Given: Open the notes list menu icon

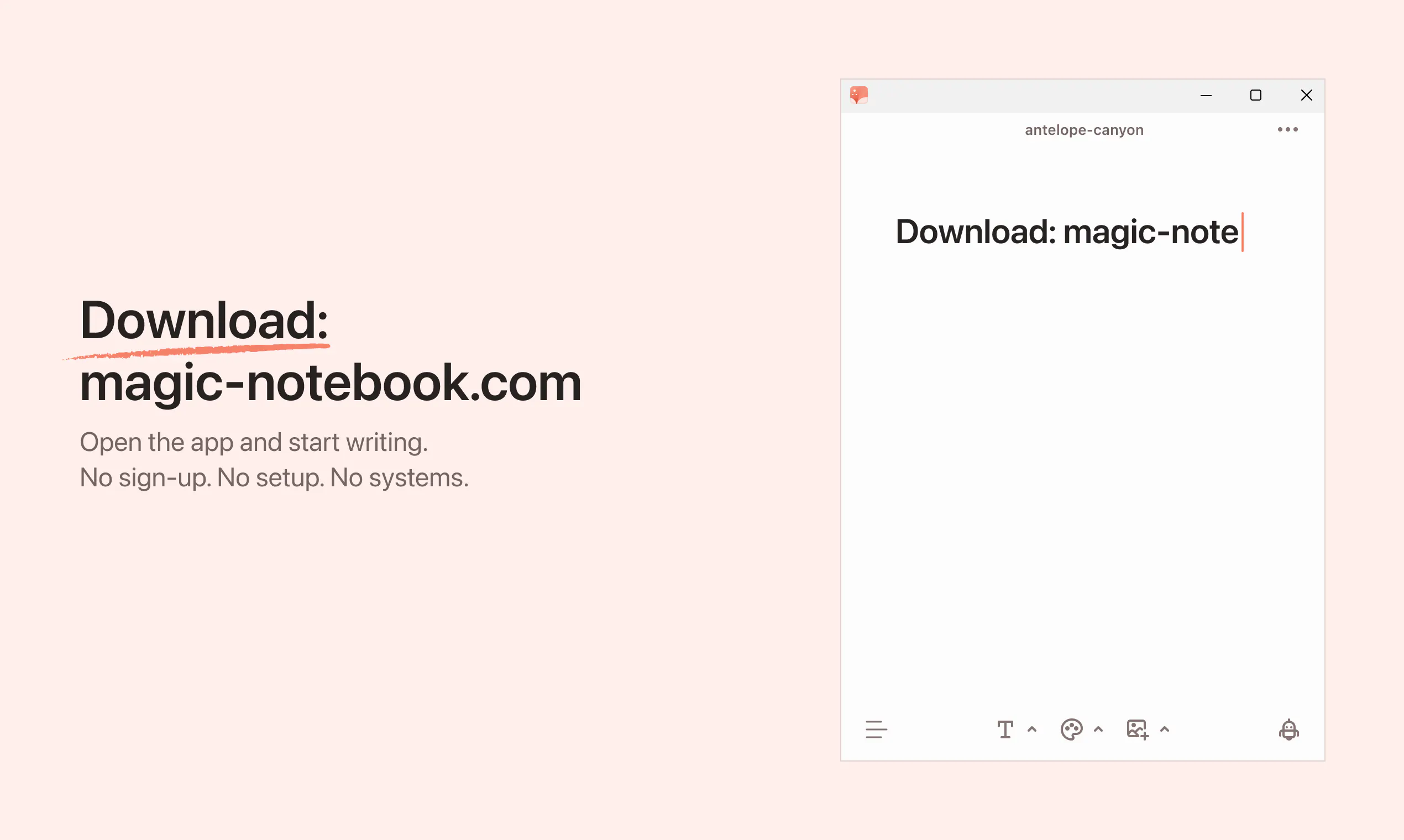Looking at the screenshot, I should point(876,729).
